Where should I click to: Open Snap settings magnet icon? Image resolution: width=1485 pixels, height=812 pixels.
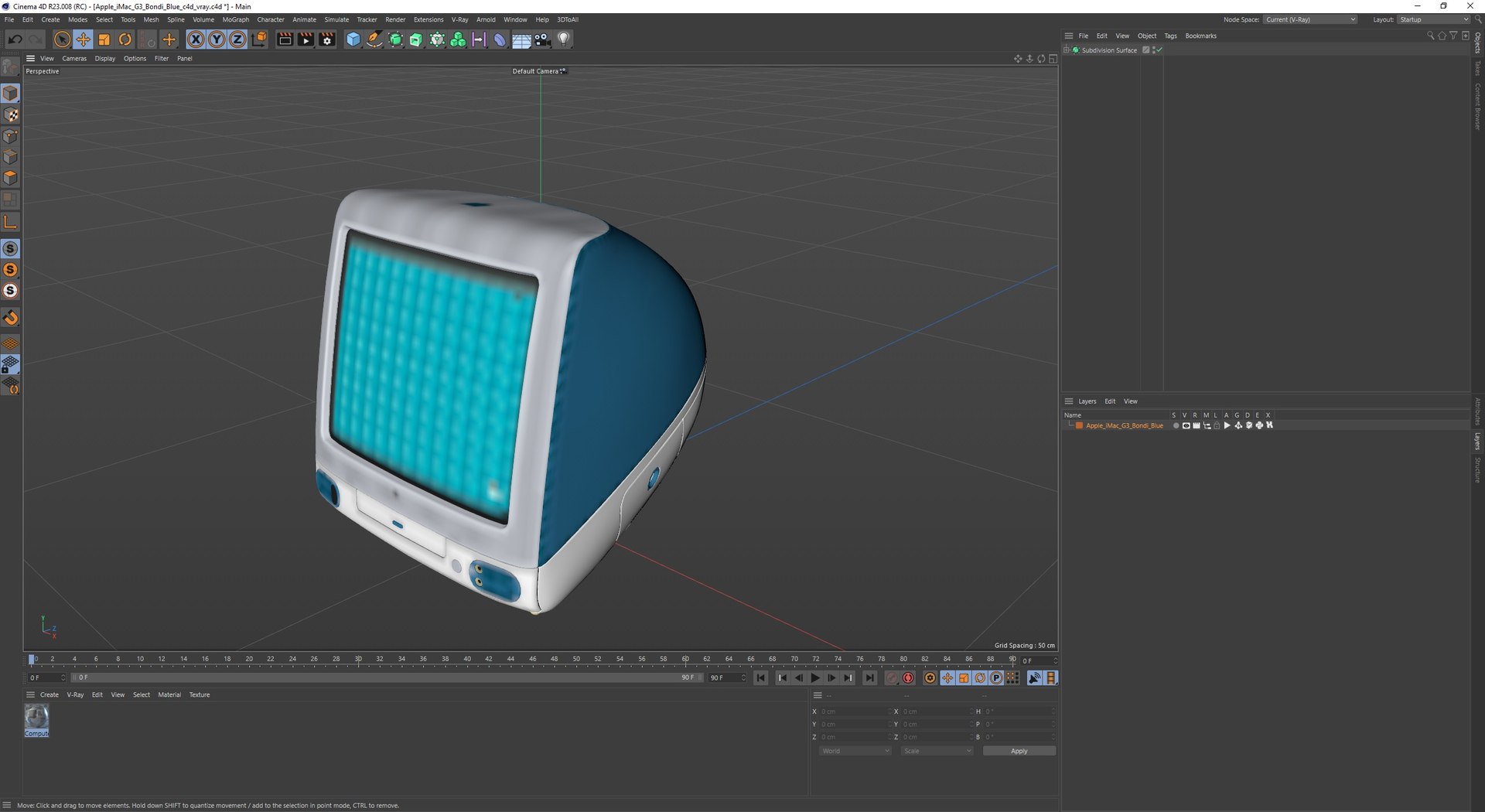click(x=10, y=318)
